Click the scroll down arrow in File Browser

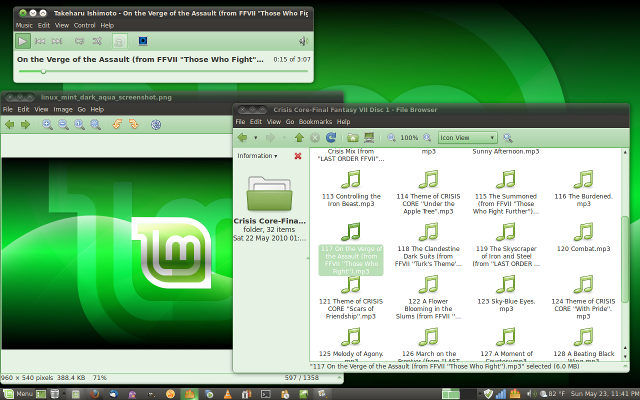[x=625, y=356]
